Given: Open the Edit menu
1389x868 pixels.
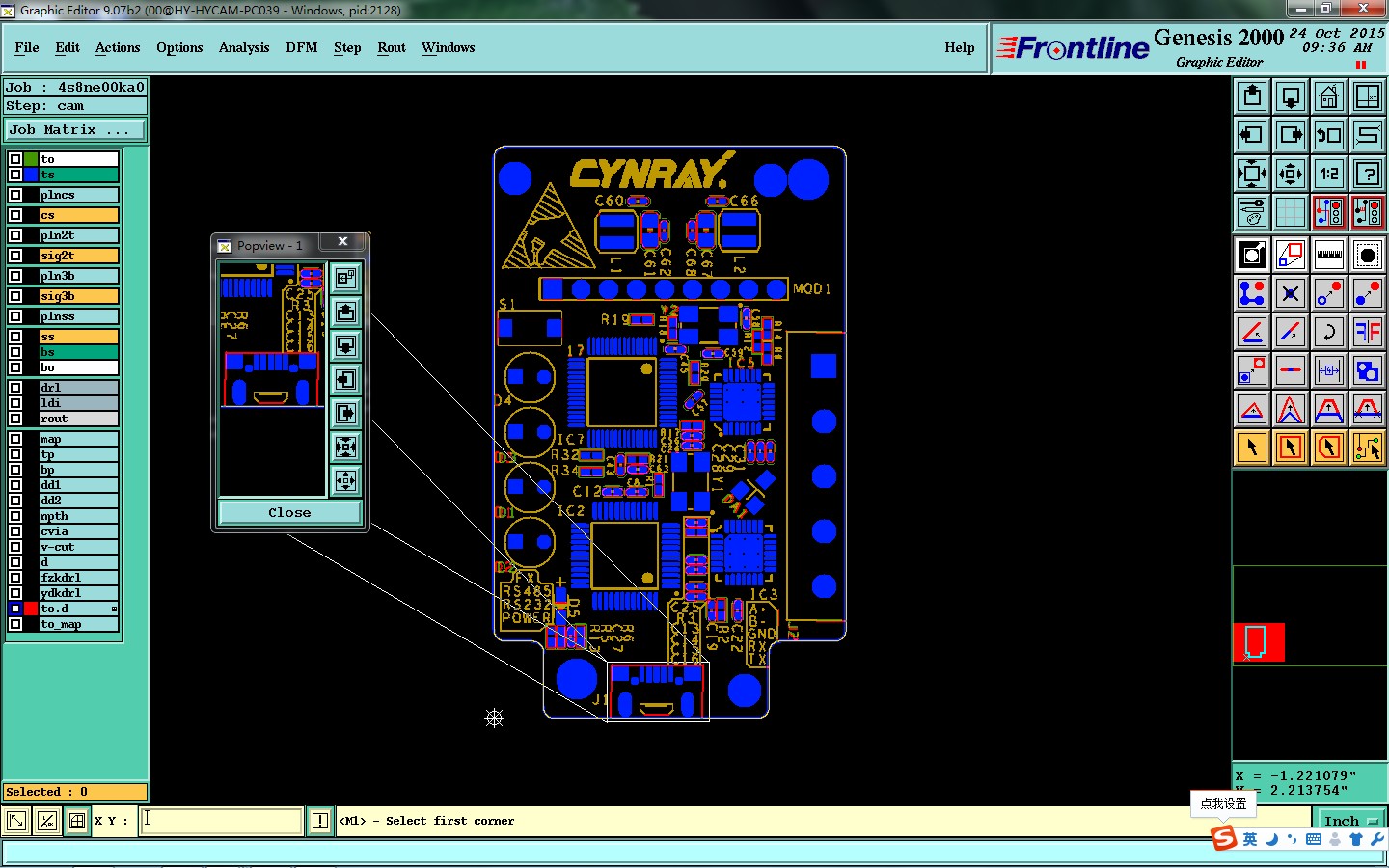Looking at the screenshot, I should tap(68, 47).
